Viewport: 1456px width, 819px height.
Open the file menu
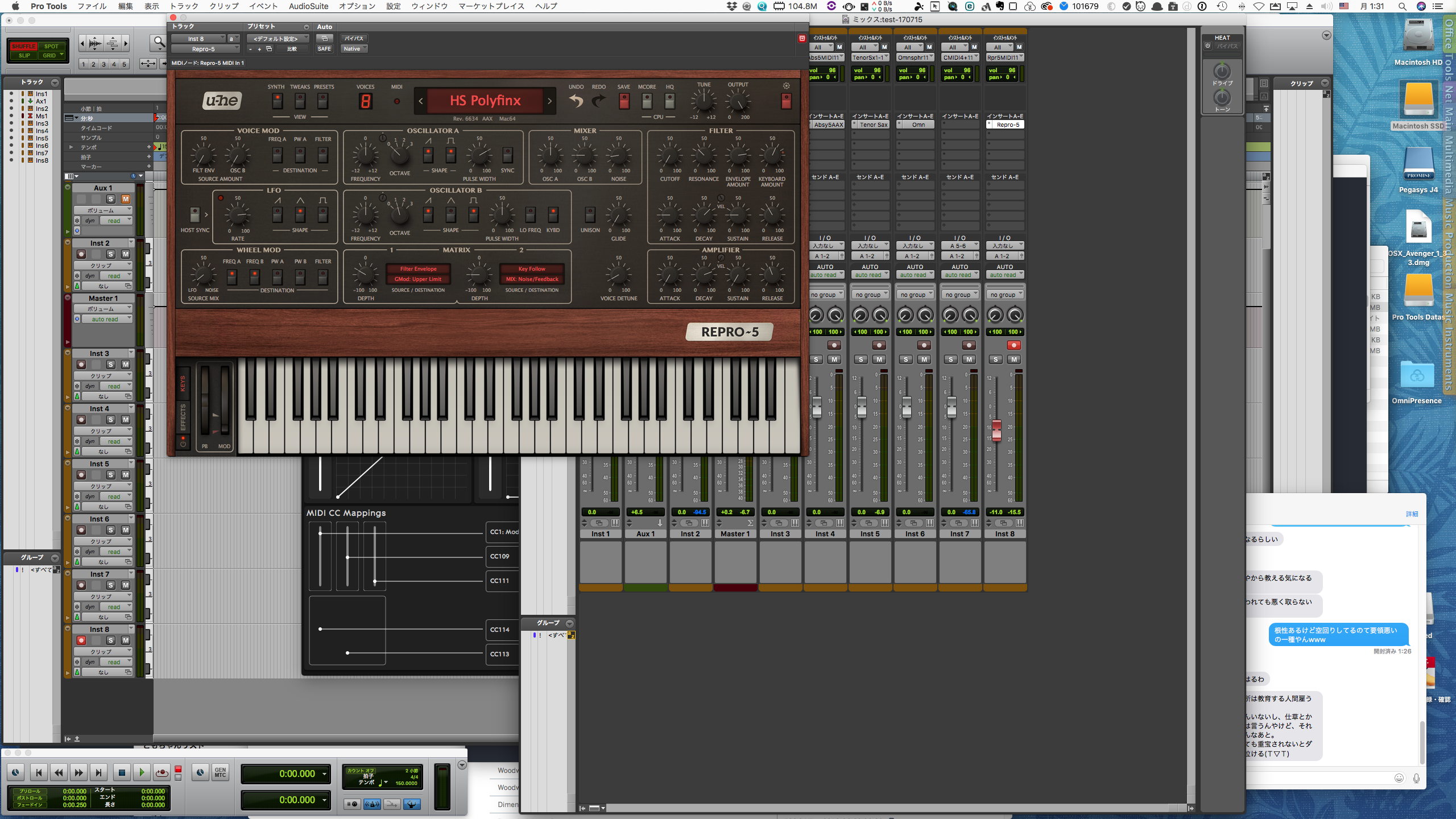click(92, 6)
